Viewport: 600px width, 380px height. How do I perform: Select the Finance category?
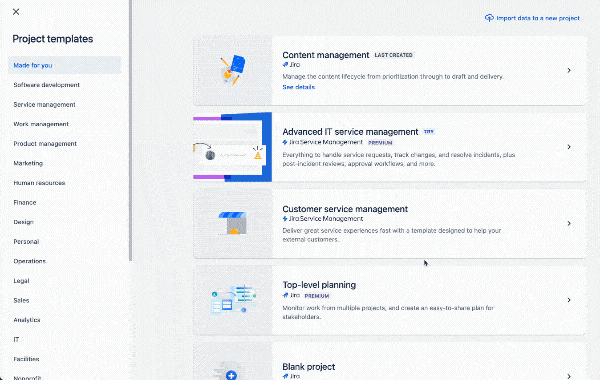[24, 202]
